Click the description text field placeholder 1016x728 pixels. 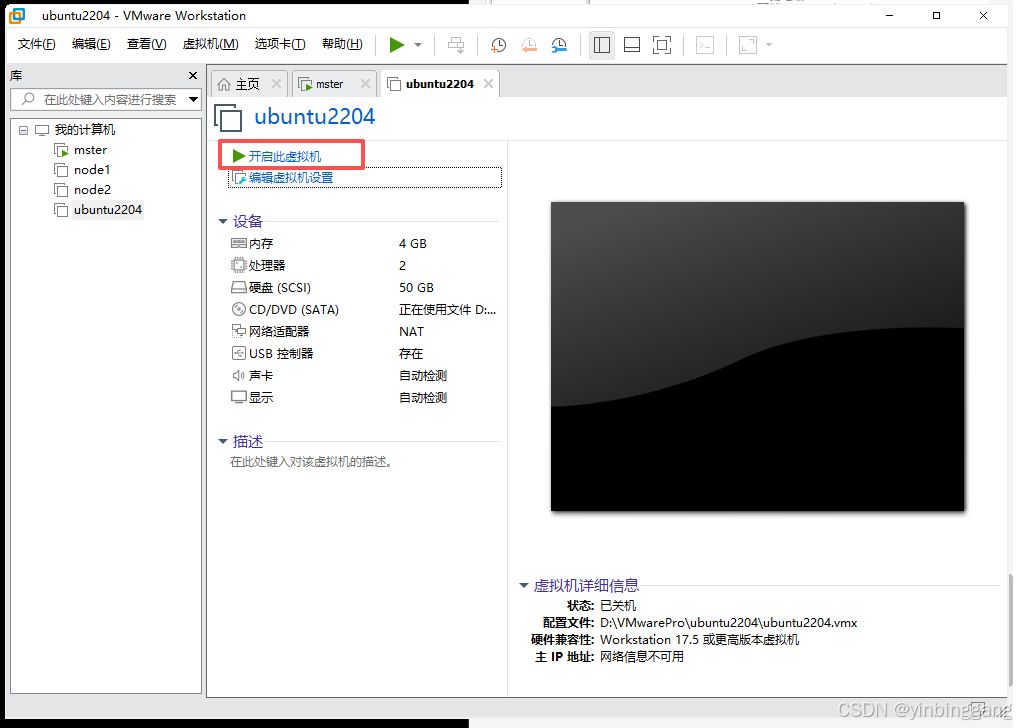click(311, 462)
